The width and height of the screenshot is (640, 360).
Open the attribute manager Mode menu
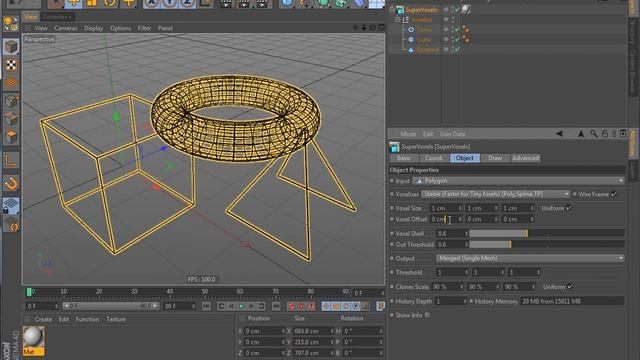pos(408,134)
